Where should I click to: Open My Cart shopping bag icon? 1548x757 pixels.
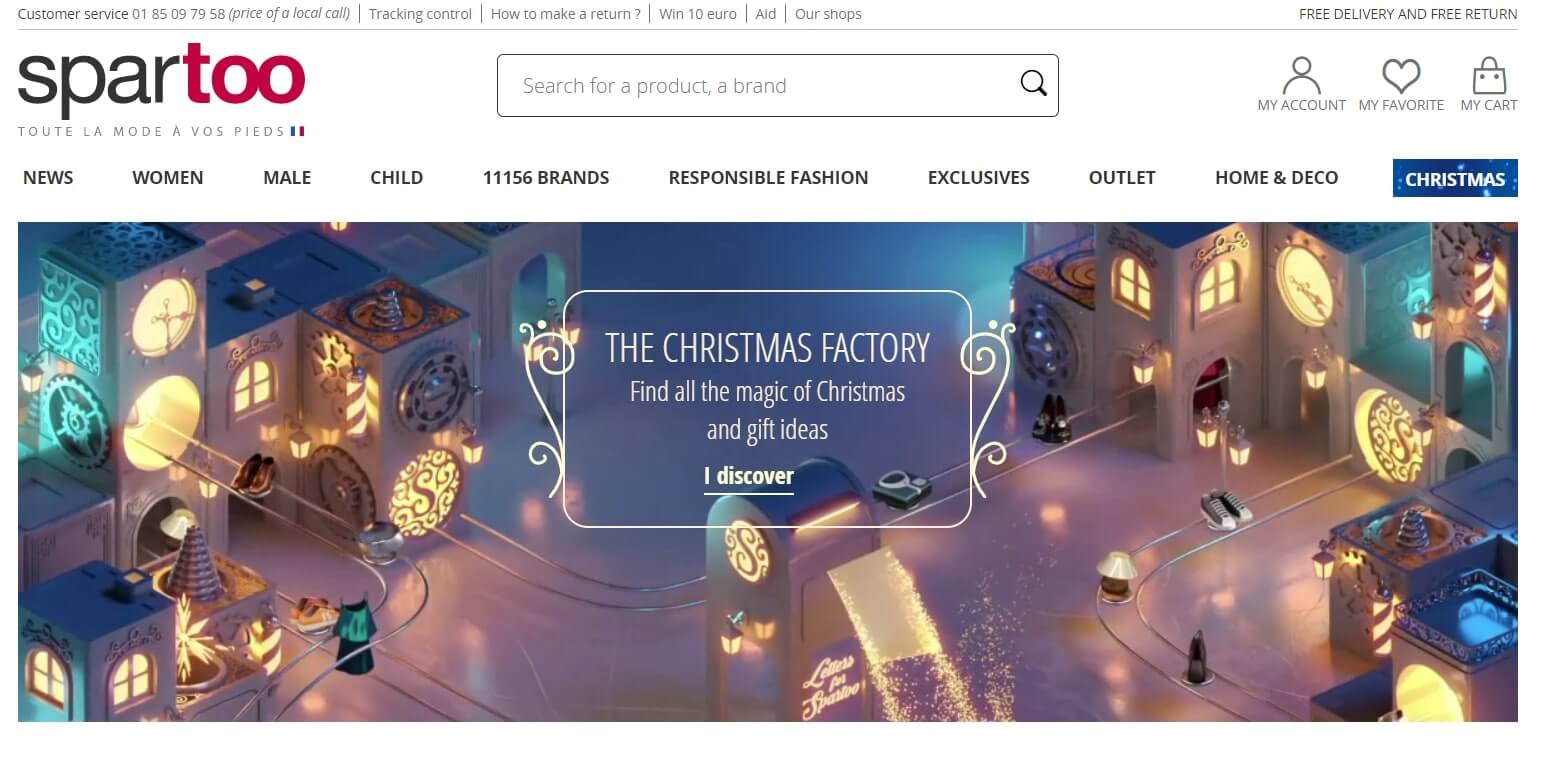coord(1489,75)
